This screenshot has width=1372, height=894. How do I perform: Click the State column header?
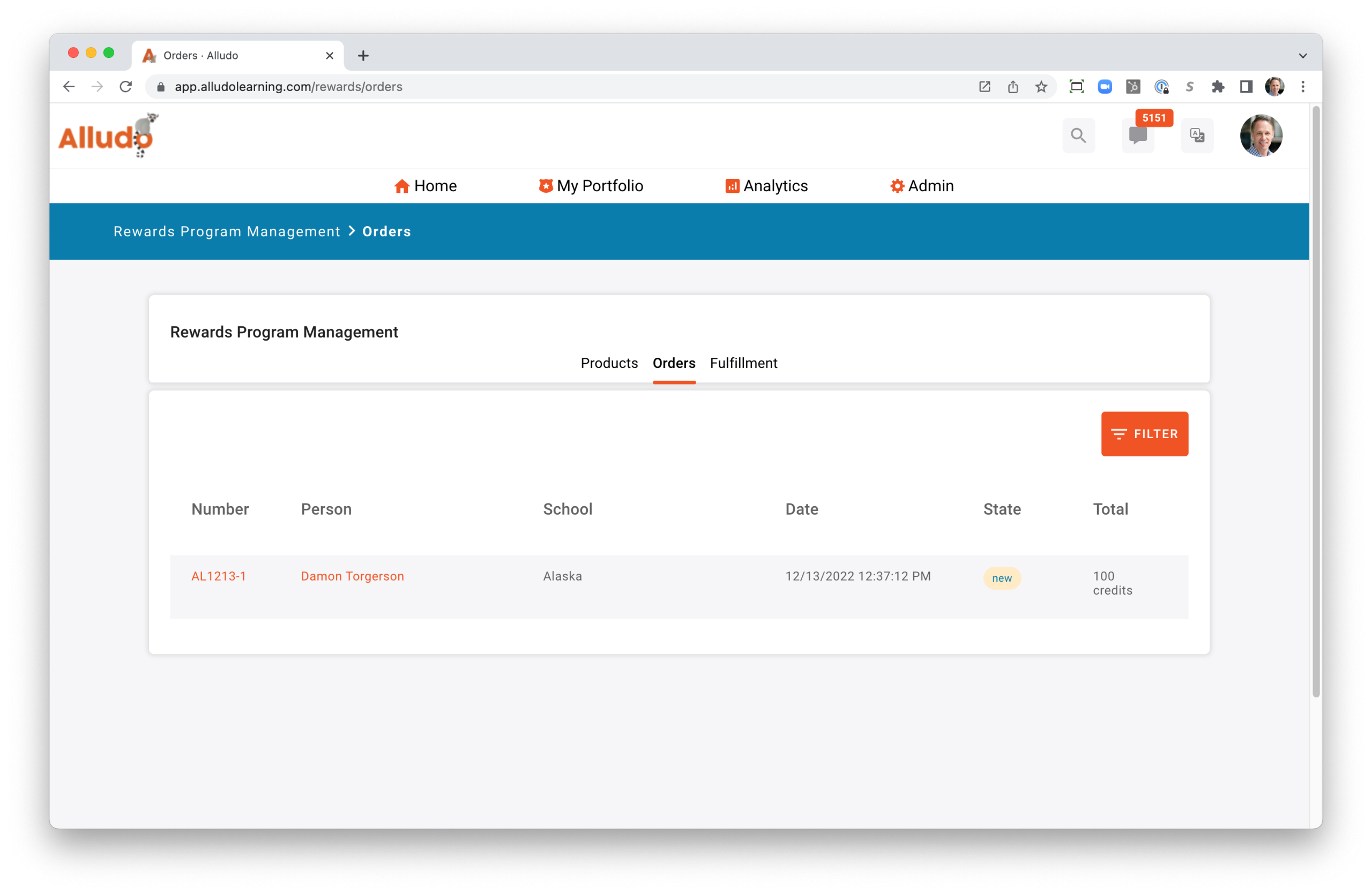1002,509
